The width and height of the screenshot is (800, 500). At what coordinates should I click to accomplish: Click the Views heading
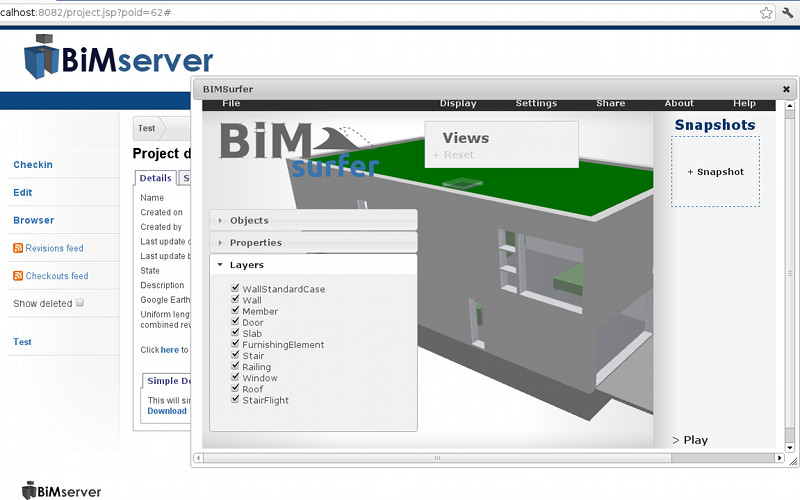point(466,138)
